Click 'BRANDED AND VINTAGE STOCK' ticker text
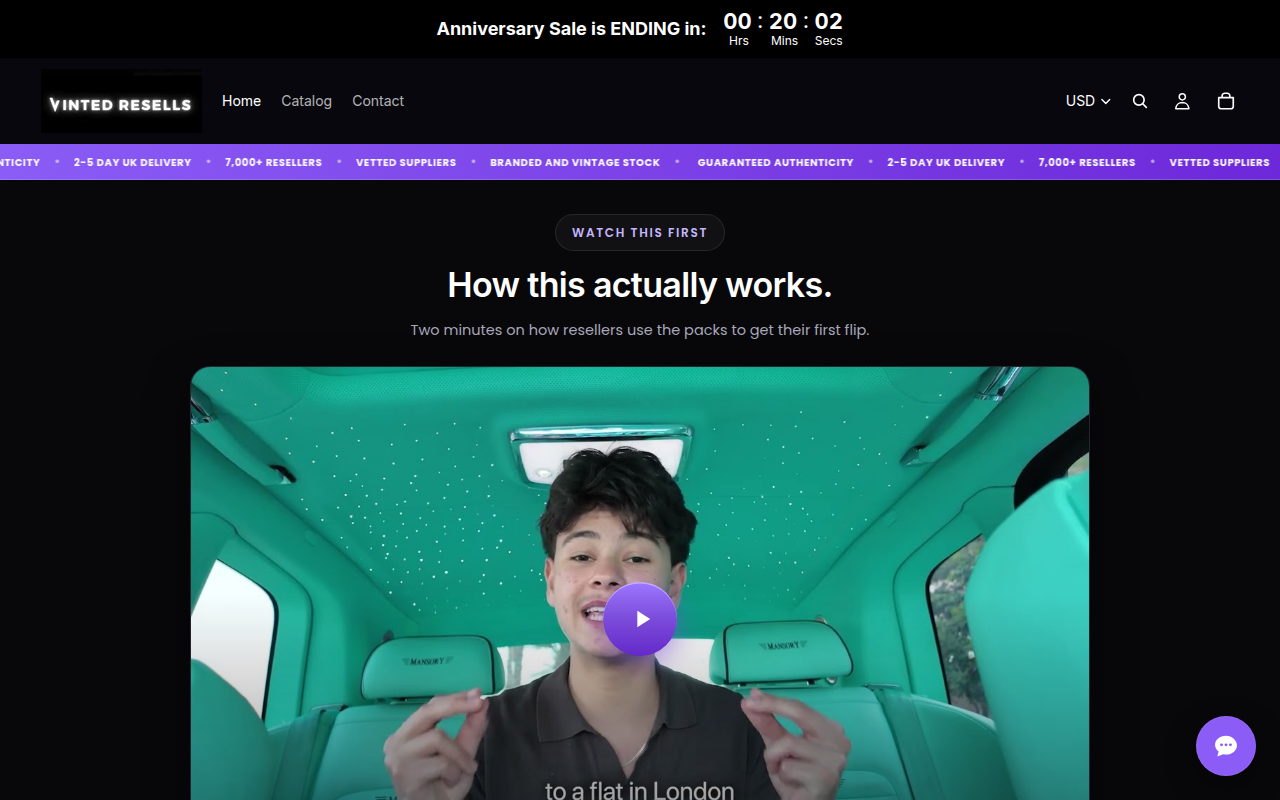1280x800 pixels. pos(575,162)
